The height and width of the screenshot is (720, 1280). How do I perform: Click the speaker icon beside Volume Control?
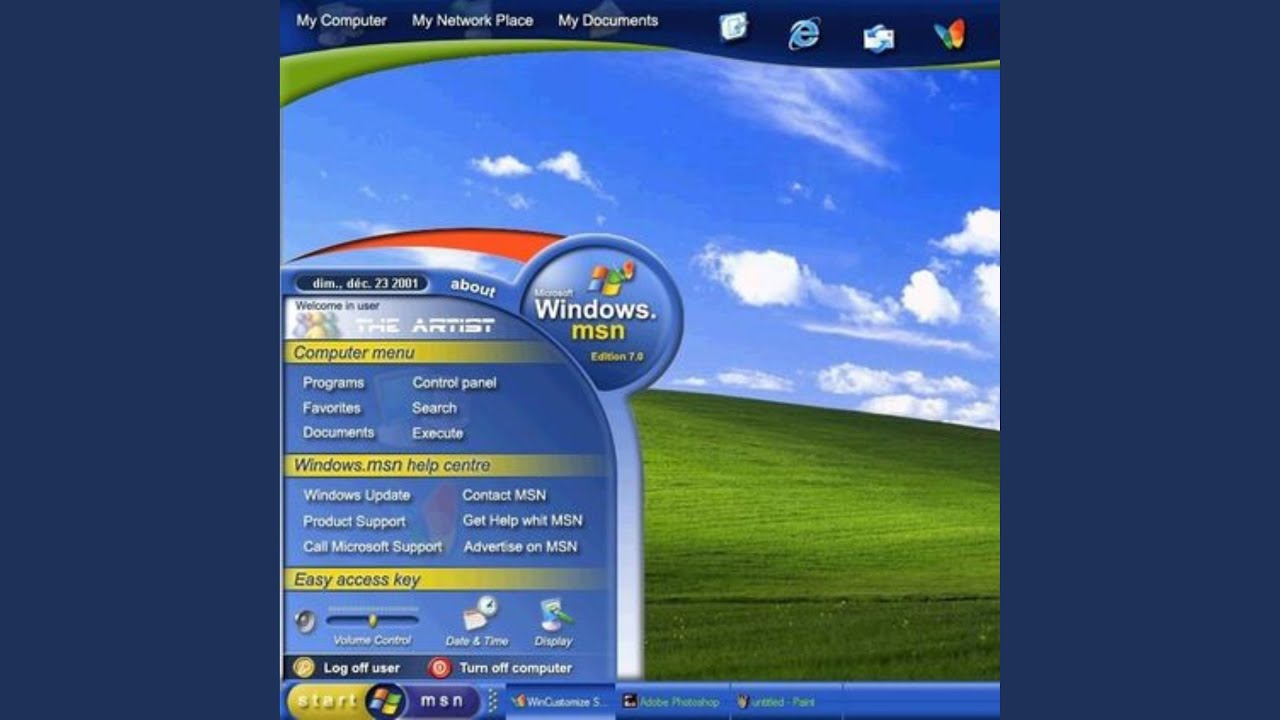click(305, 622)
